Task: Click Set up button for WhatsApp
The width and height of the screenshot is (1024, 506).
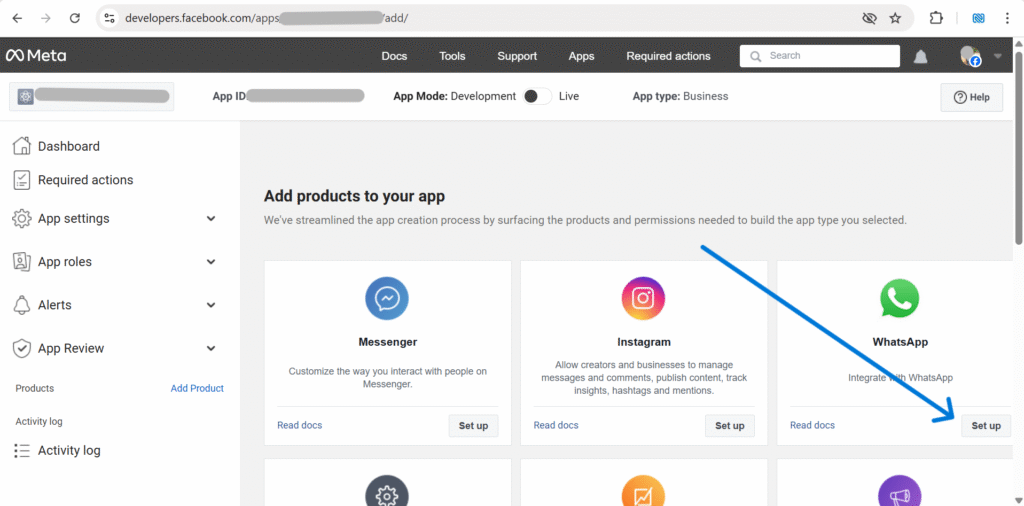Action: (x=986, y=425)
